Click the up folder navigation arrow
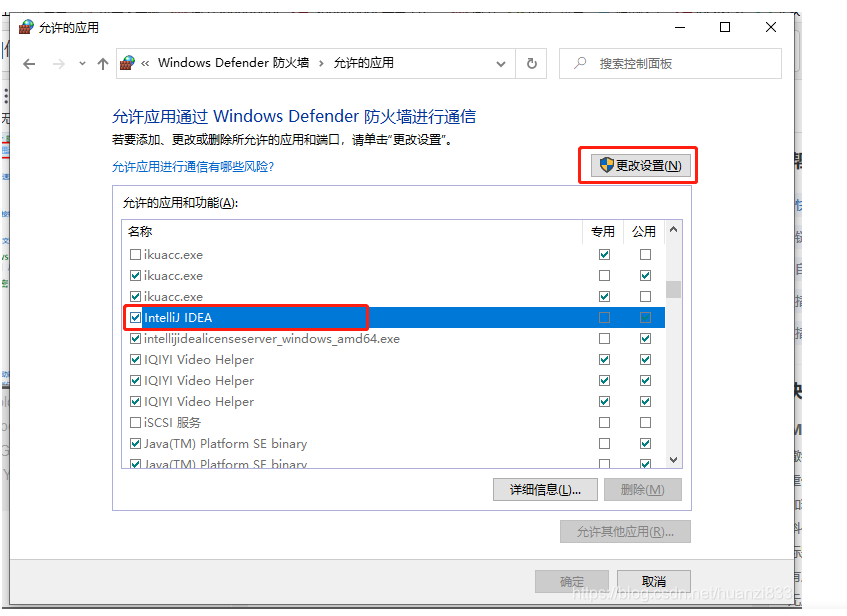Viewport: 847px width, 616px height. (x=103, y=63)
